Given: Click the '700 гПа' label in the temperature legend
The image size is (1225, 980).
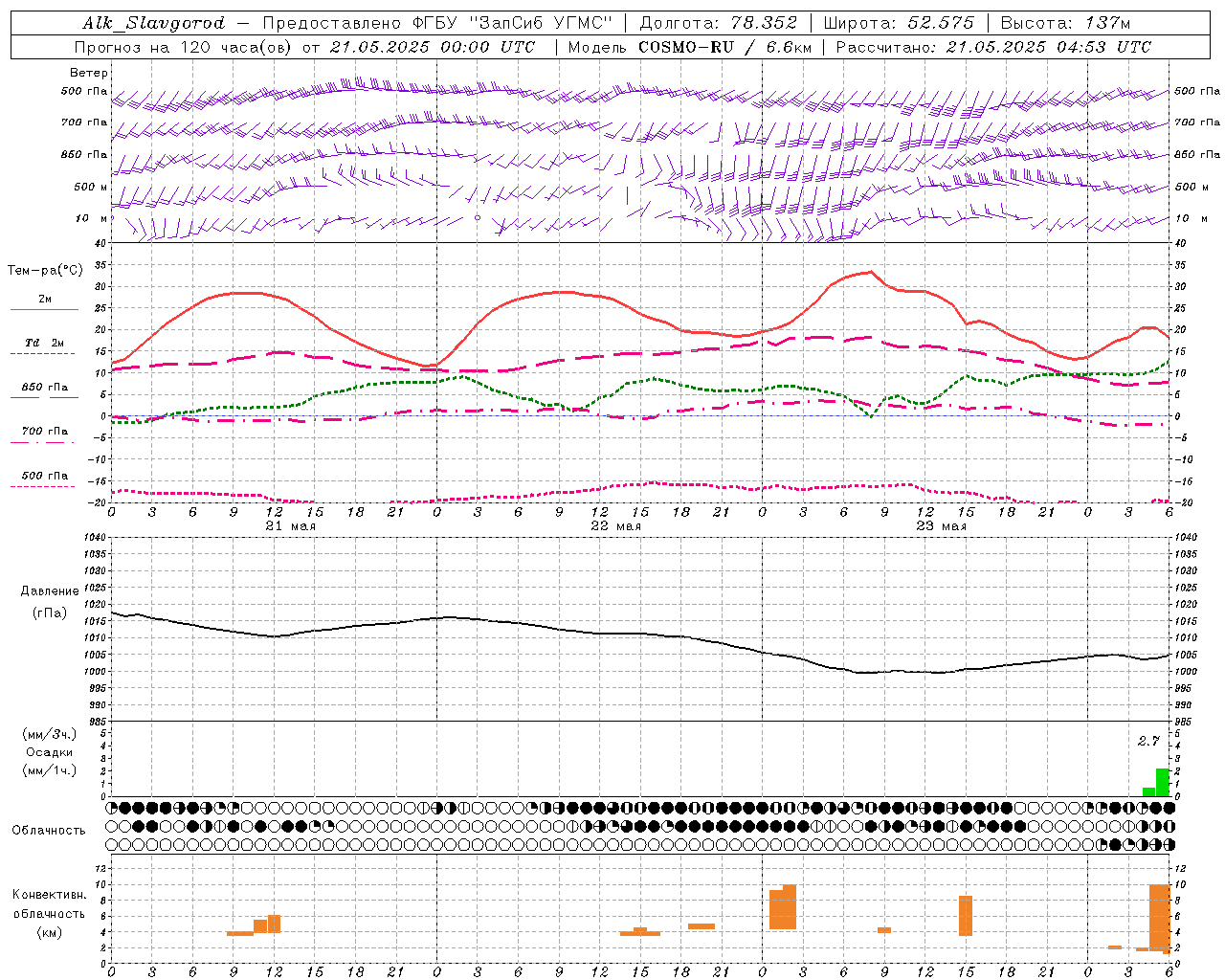Looking at the screenshot, I should (x=45, y=431).
